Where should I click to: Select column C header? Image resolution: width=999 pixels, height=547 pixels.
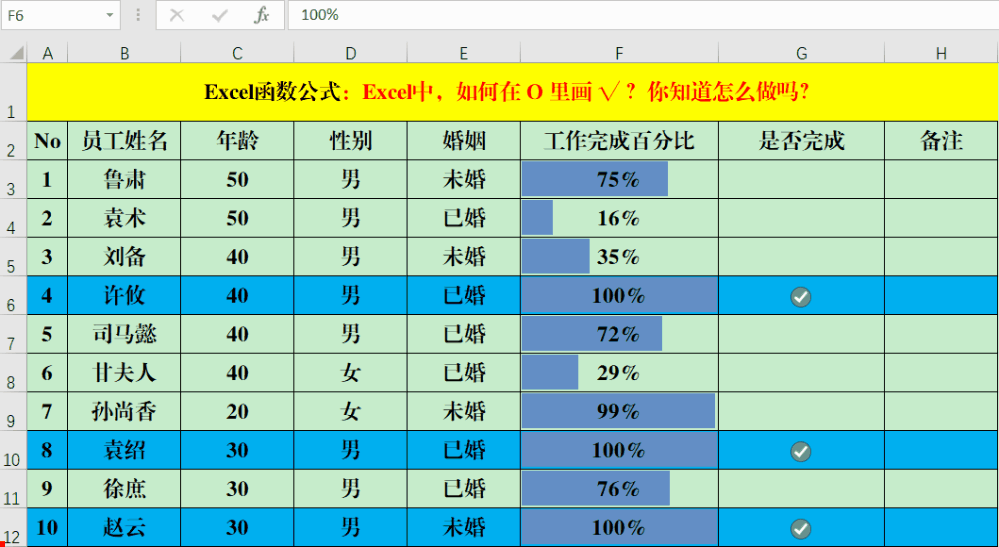(x=237, y=53)
